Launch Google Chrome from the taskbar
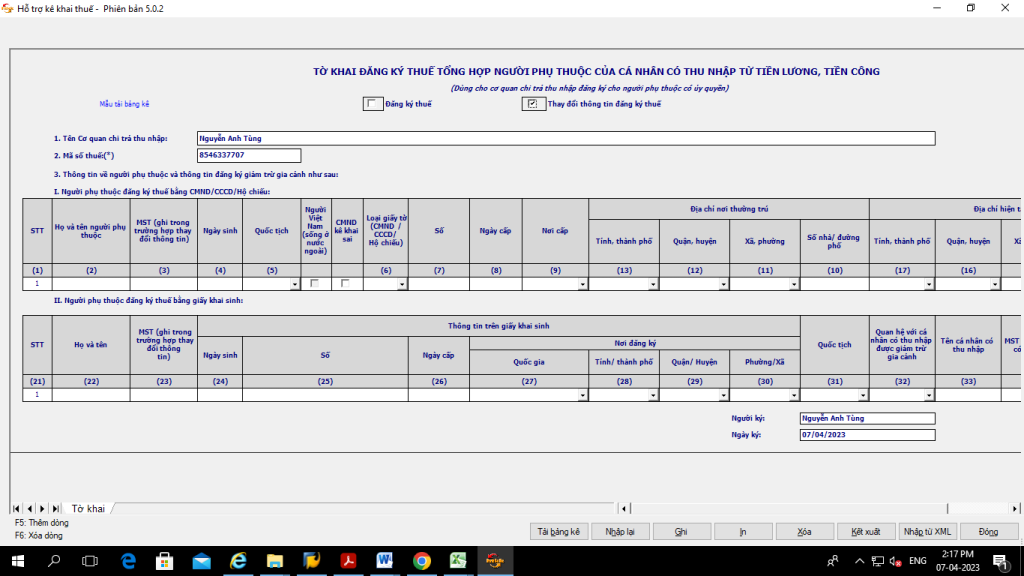Viewport: 1024px width, 576px height. 421,561
